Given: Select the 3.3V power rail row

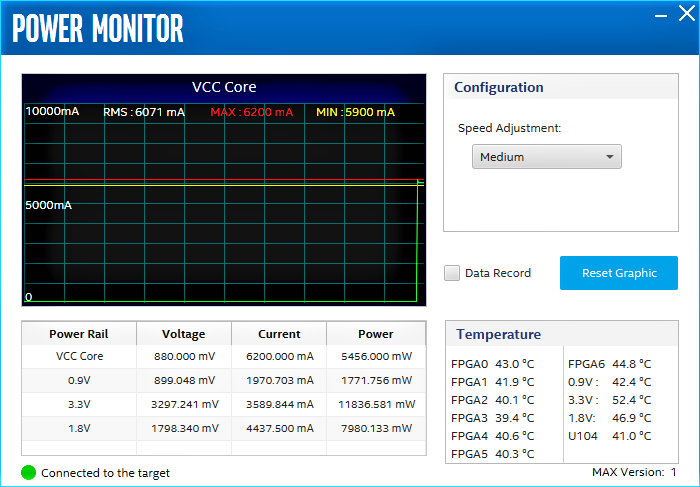Looking at the screenshot, I should 79,404.
